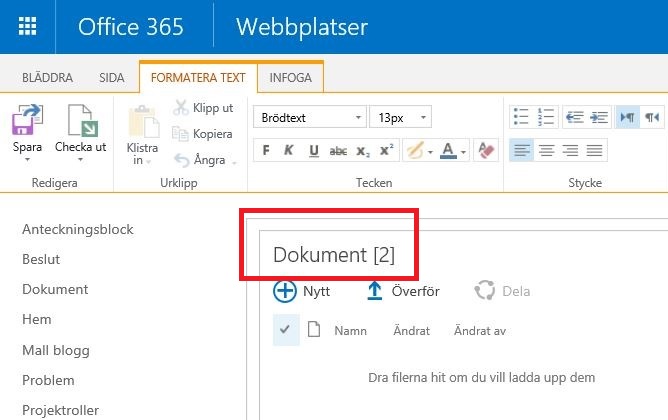Click the Nytt plus icon
Image resolution: width=668 pixels, height=420 pixels.
[x=285, y=291]
